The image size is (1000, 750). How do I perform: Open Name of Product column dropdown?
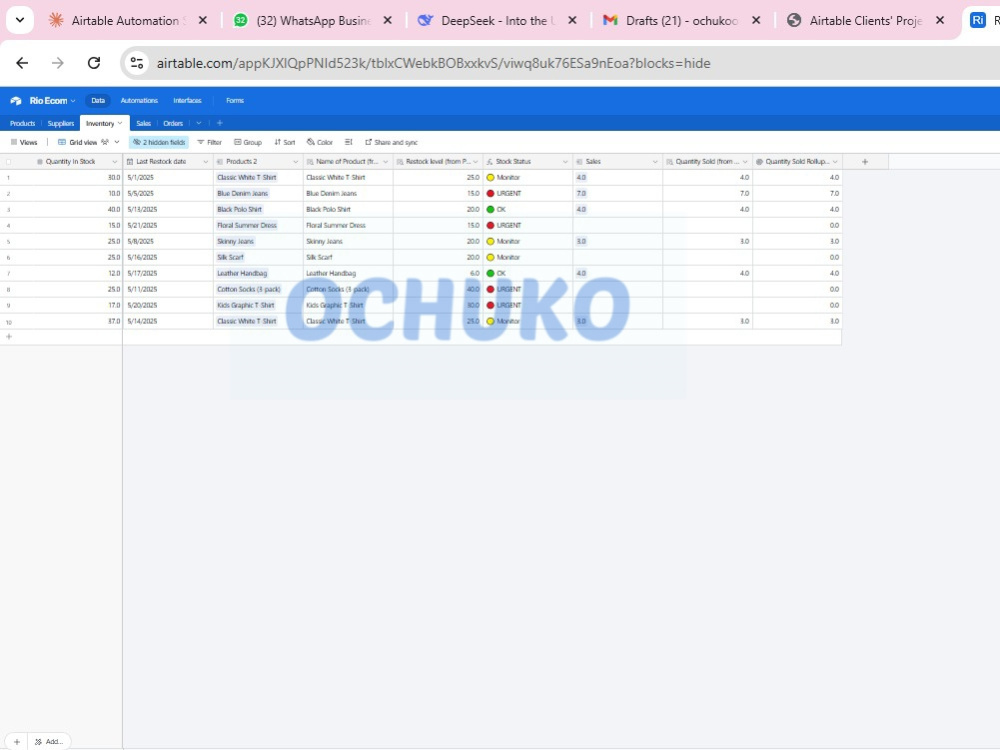coord(385,162)
